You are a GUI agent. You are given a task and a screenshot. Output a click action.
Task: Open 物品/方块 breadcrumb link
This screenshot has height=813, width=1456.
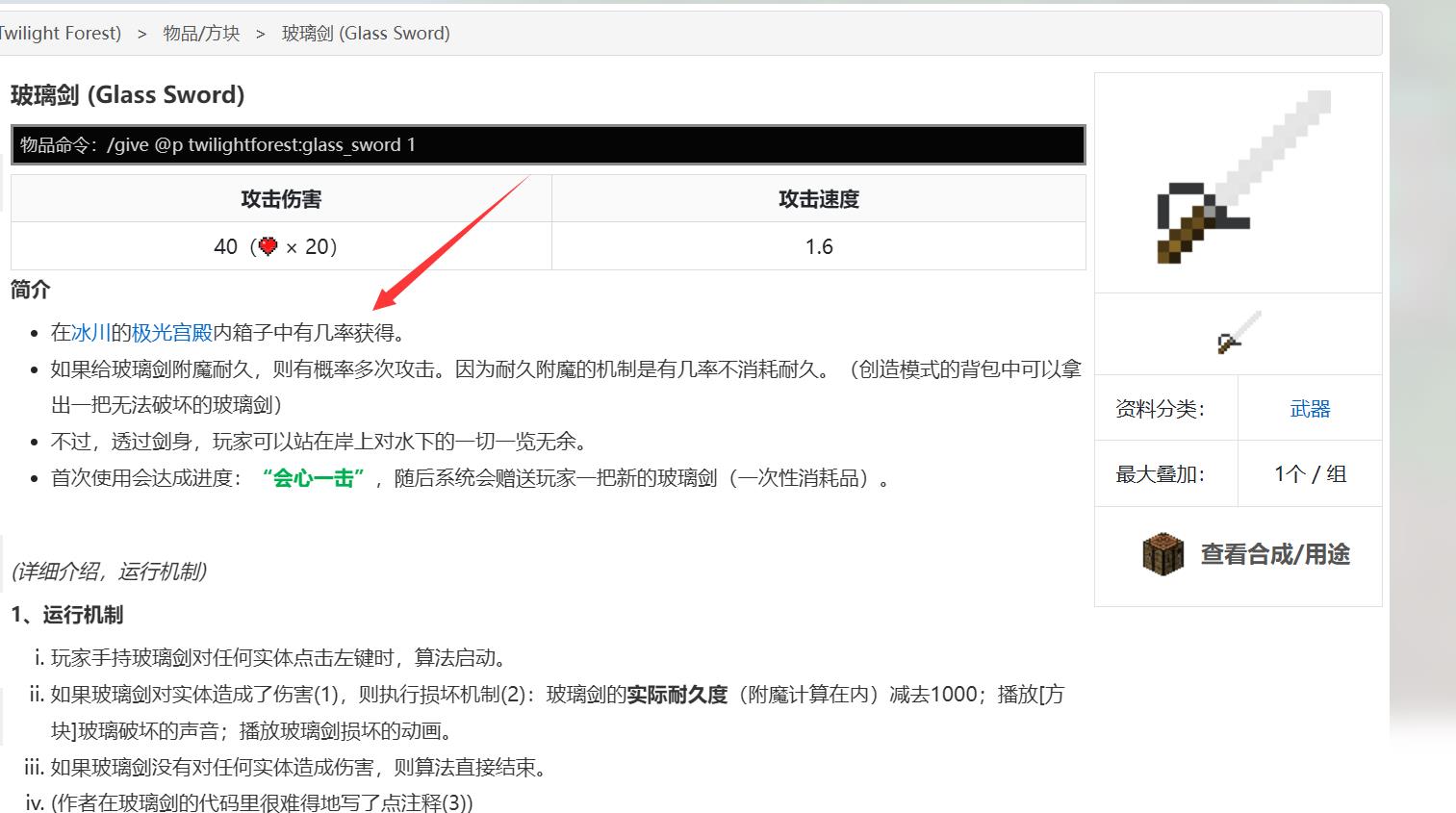pos(201,34)
